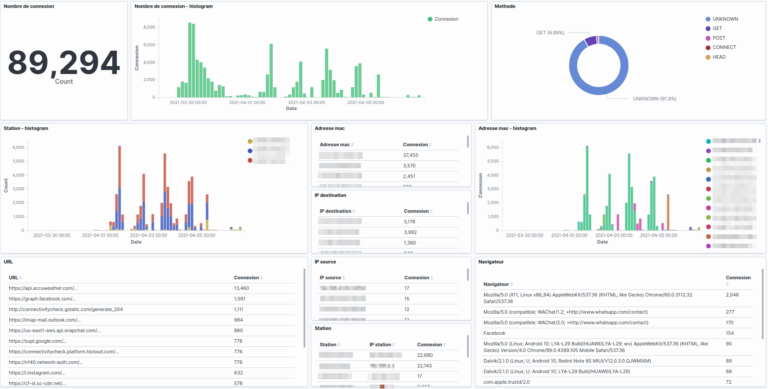This screenshot has width=768, height=389.
Task: Select the Navigateur panel title
Action: (491, 262)
